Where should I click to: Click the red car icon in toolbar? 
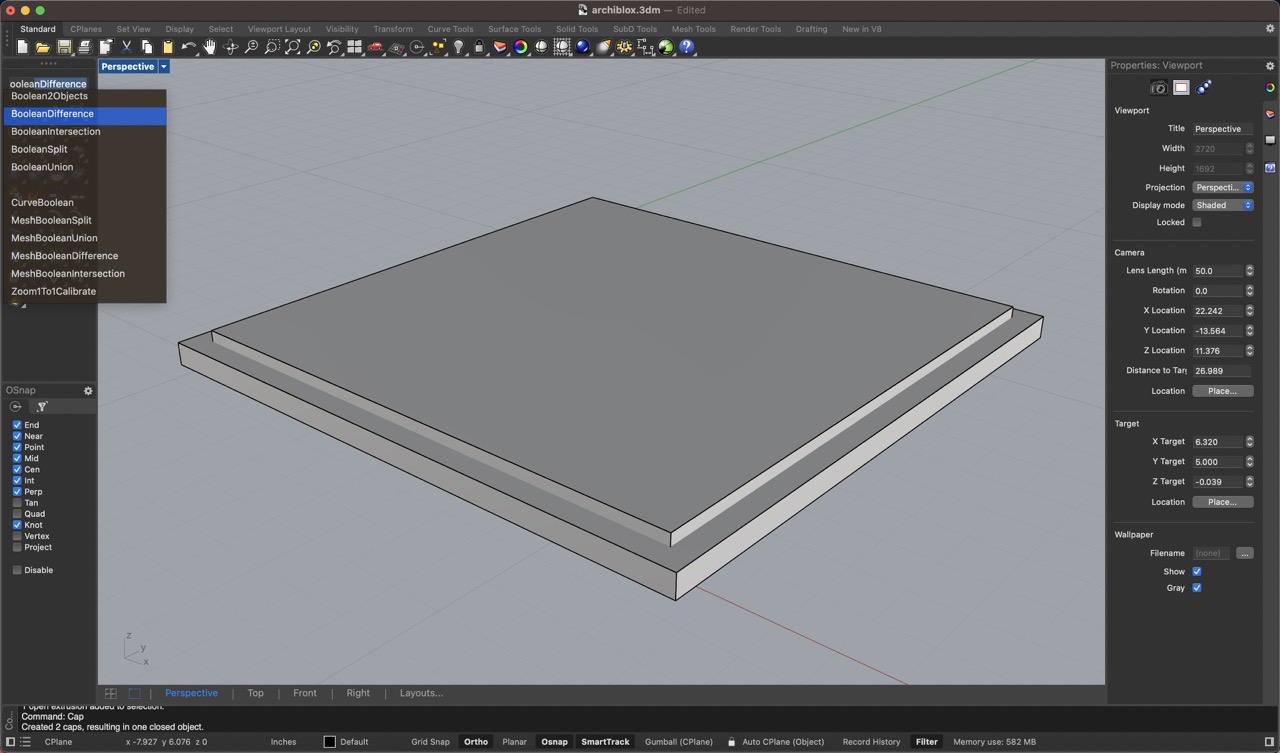(x=375, y=47)
